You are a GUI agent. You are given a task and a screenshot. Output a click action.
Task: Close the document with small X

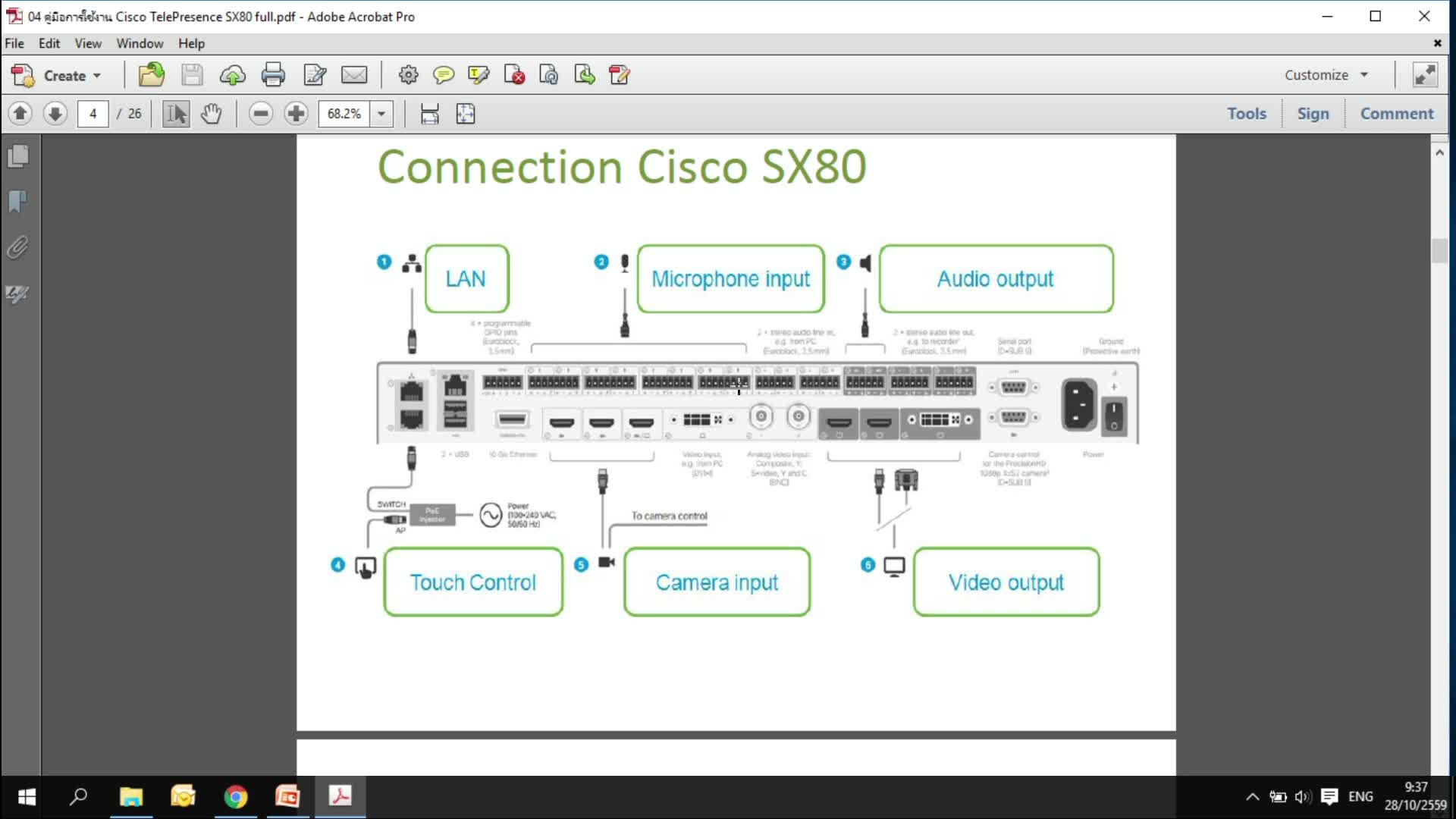1437,43
